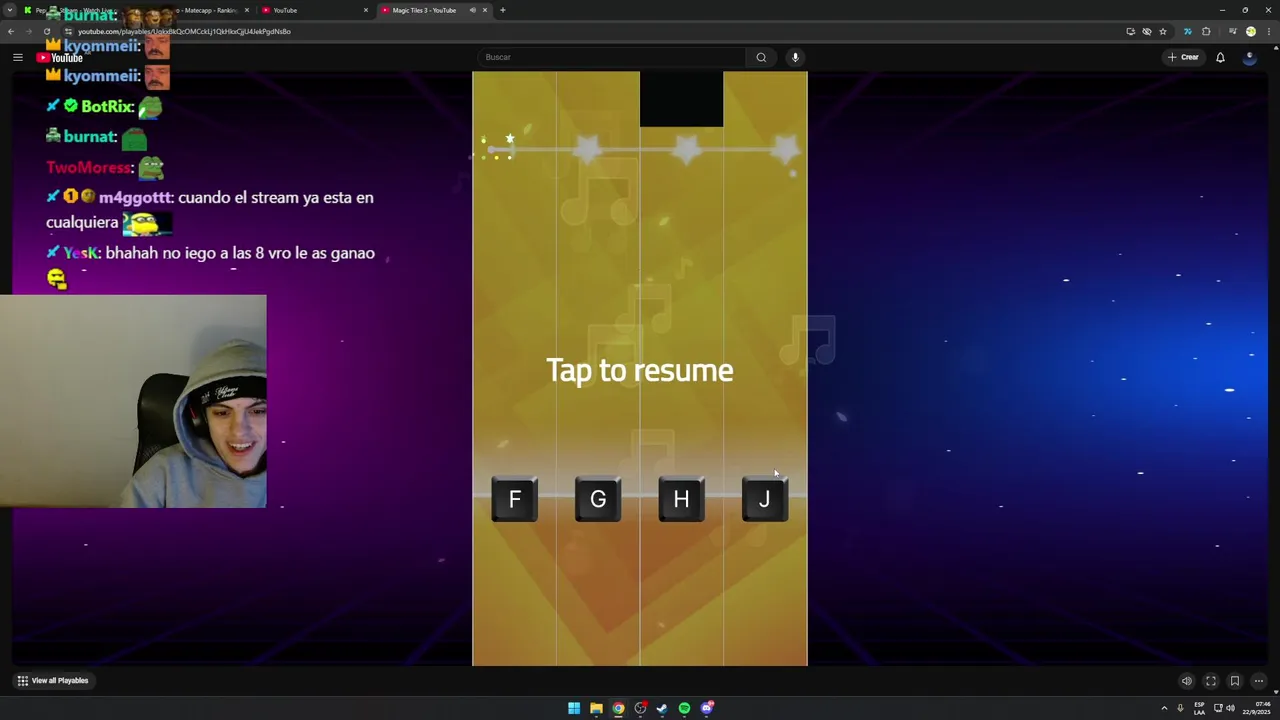This screenshot has width=1280, height=720.
Task: Open the Windows Start menu
Action: (574, 708)
